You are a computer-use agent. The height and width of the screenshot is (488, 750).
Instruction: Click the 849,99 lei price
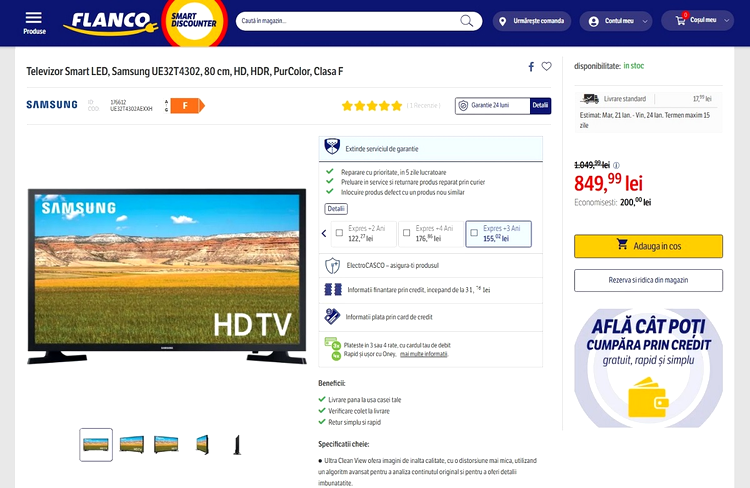pos(608,183)
